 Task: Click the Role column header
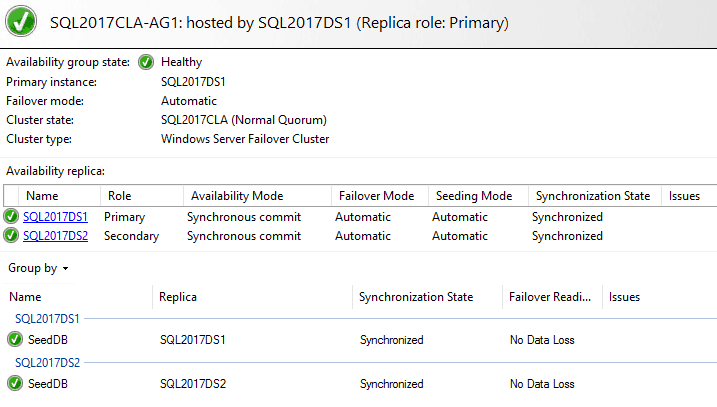click(142, 196)
